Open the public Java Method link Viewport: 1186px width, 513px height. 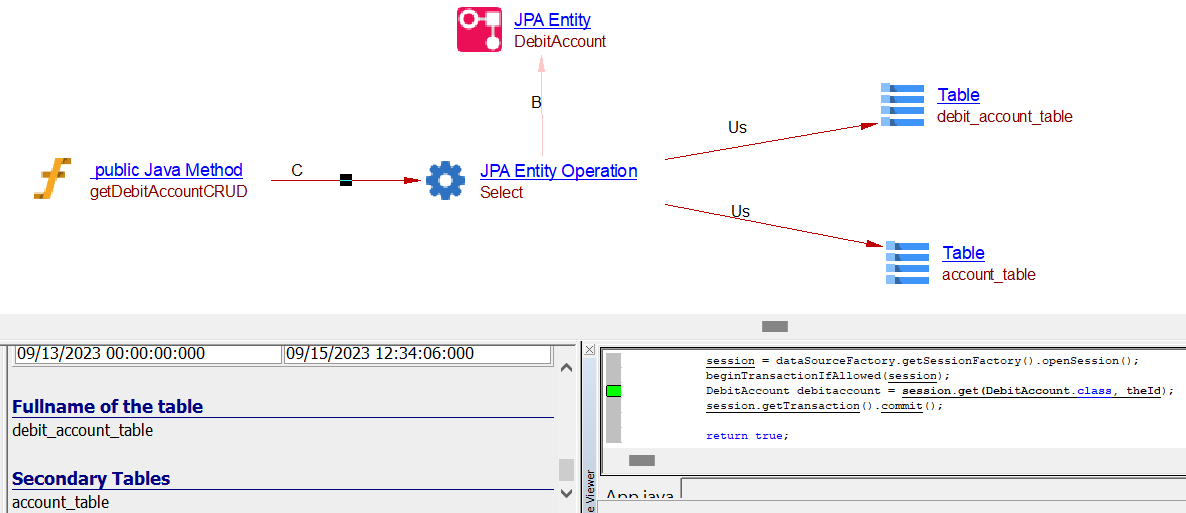click(x=168, y=170)
